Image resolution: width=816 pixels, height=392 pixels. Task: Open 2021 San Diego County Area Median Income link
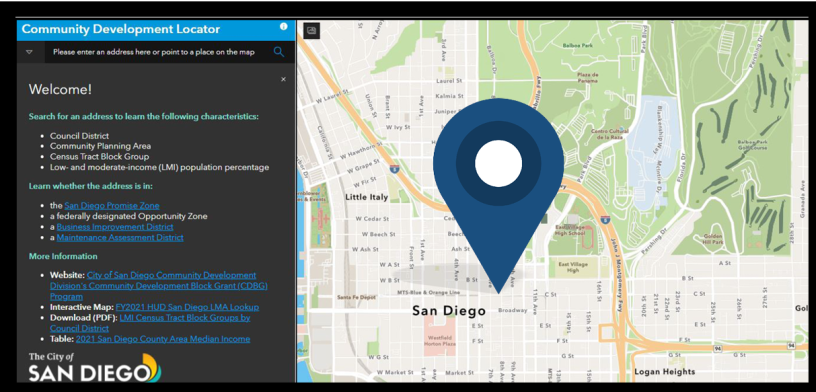(x=163, y=339)
